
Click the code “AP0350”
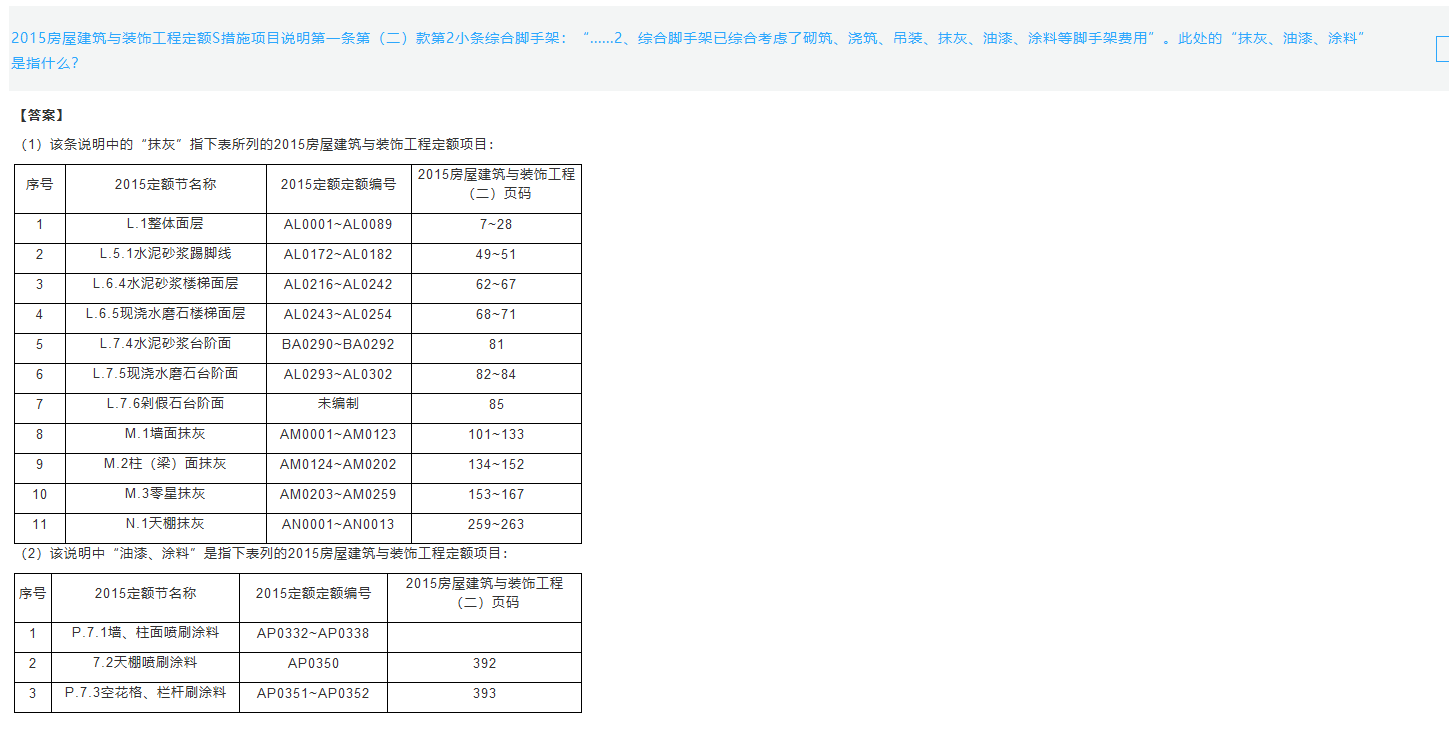pos(313,663)
